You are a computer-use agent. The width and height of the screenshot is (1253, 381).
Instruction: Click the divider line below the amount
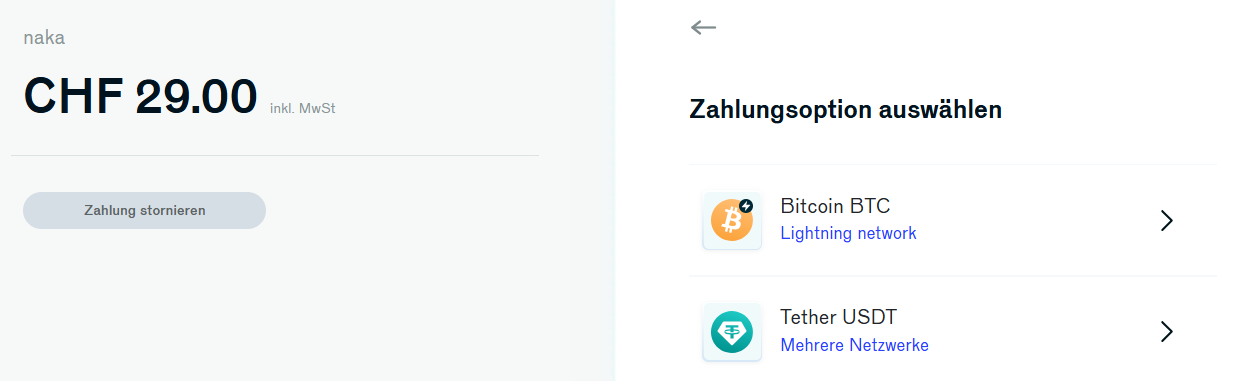[275, 155]
